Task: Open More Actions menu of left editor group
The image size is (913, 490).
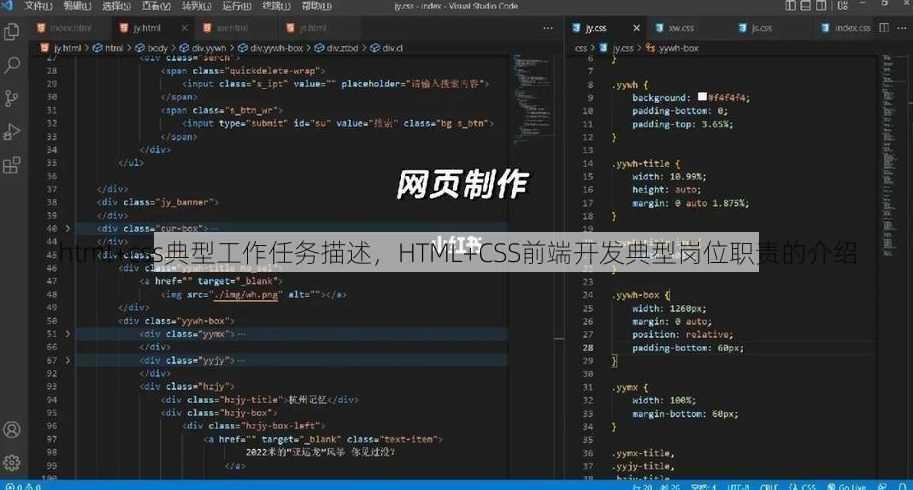Action: 548,27
